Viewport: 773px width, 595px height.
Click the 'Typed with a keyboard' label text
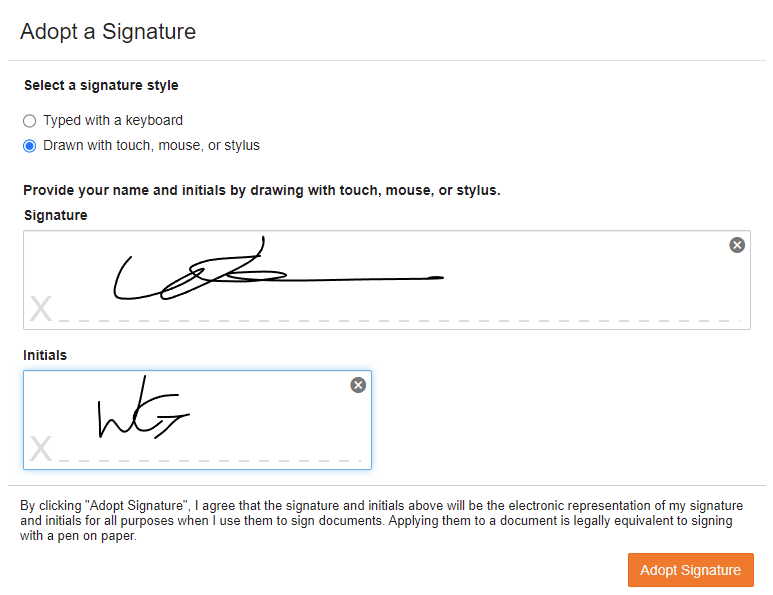(x=113, y=120)
